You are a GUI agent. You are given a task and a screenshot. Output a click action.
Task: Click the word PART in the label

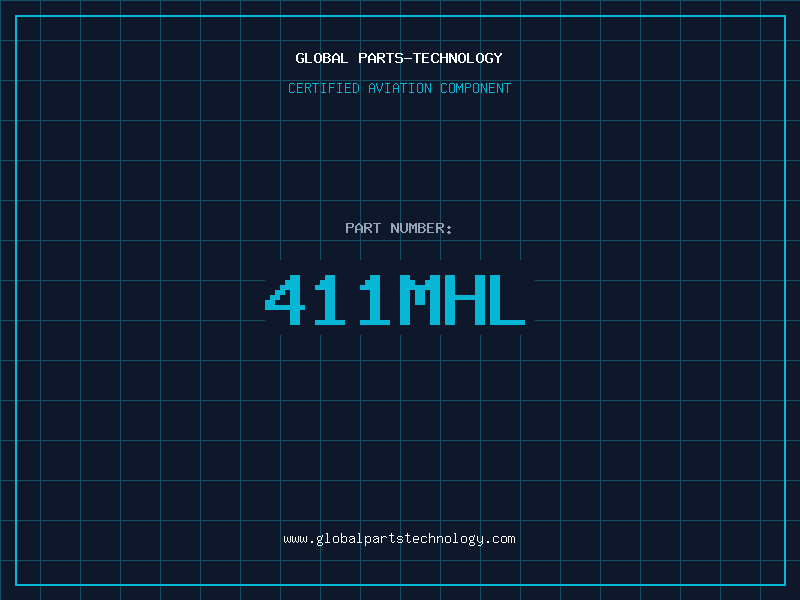363,228
